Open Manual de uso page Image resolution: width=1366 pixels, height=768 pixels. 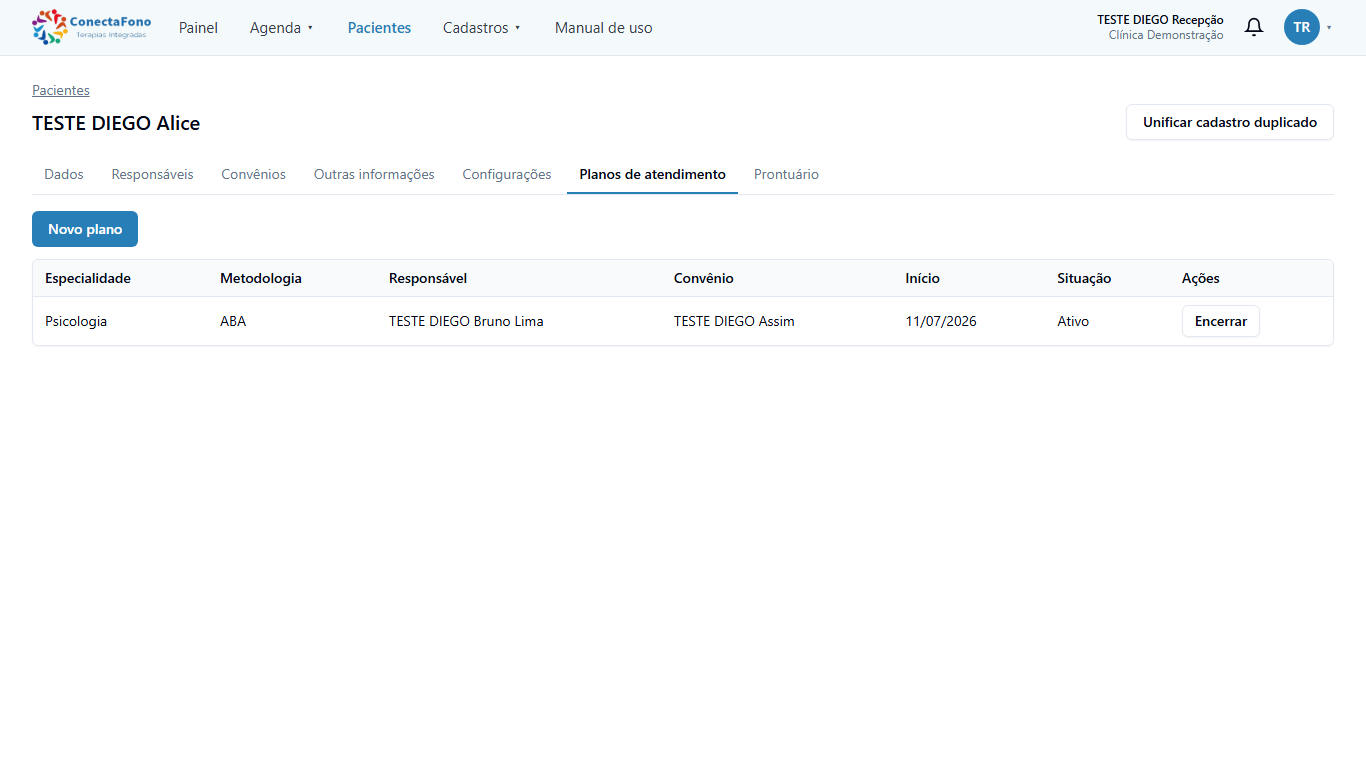coord(603,28)
